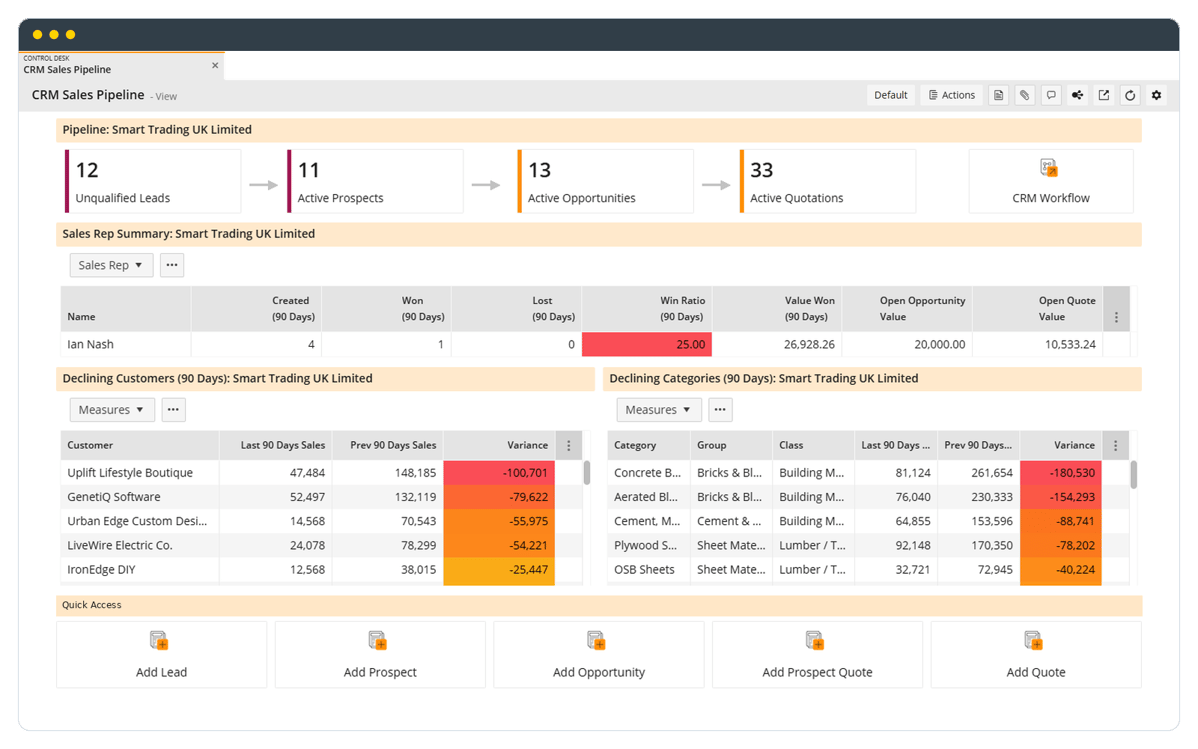Screen dimensions: 1198x749
Task: Open the settings gear icon
Action: point(1157,96)
